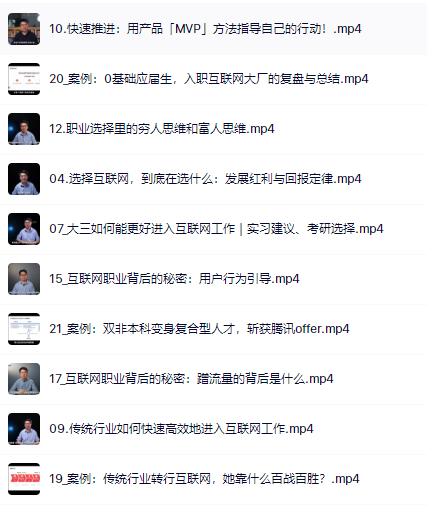
Task: Open 21_案例 斩获腾讯offer.mp4 file
Action: coord(199,329)
